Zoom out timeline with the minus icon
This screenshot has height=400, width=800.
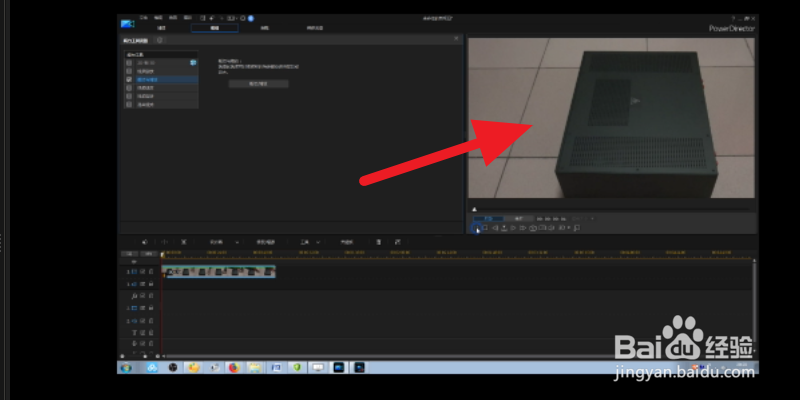click(122, 356)
